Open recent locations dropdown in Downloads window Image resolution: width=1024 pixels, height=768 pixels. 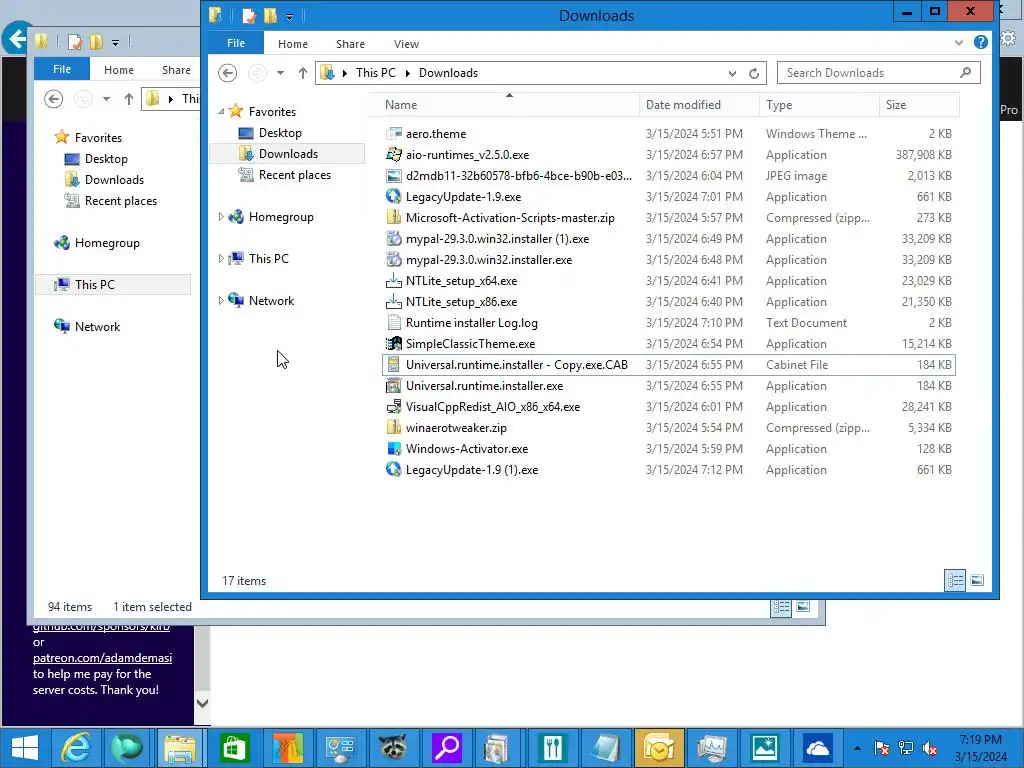[x=280, y=73]
